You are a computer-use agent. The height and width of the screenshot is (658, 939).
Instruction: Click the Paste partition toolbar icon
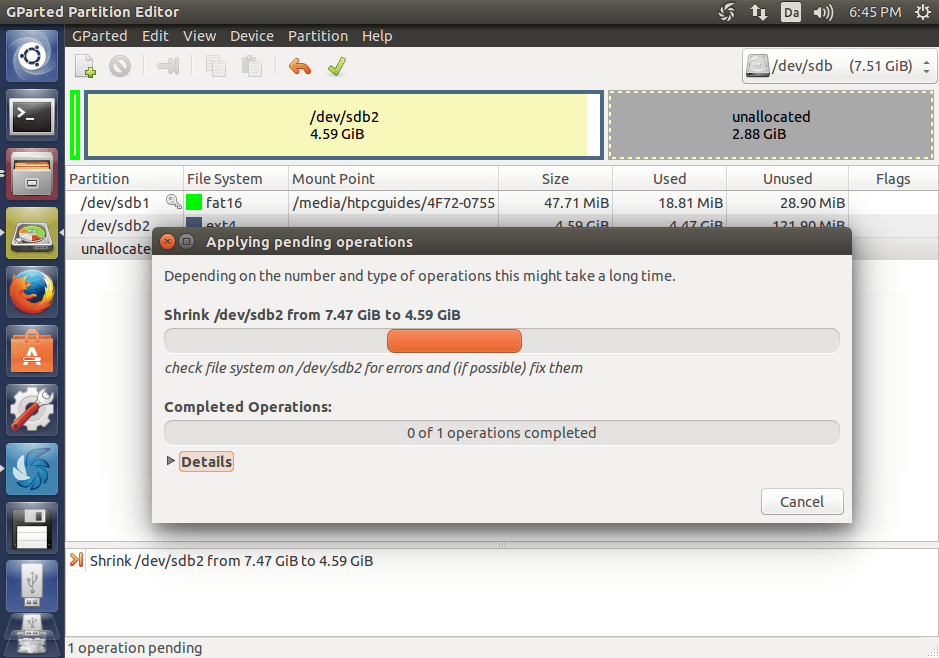coord(252,67)
